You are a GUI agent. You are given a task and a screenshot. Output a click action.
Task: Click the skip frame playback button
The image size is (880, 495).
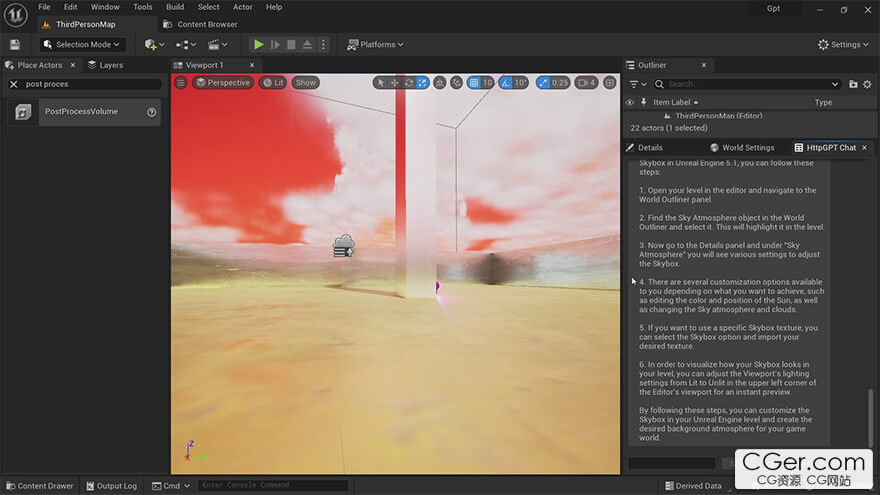[x=275, y=44]
